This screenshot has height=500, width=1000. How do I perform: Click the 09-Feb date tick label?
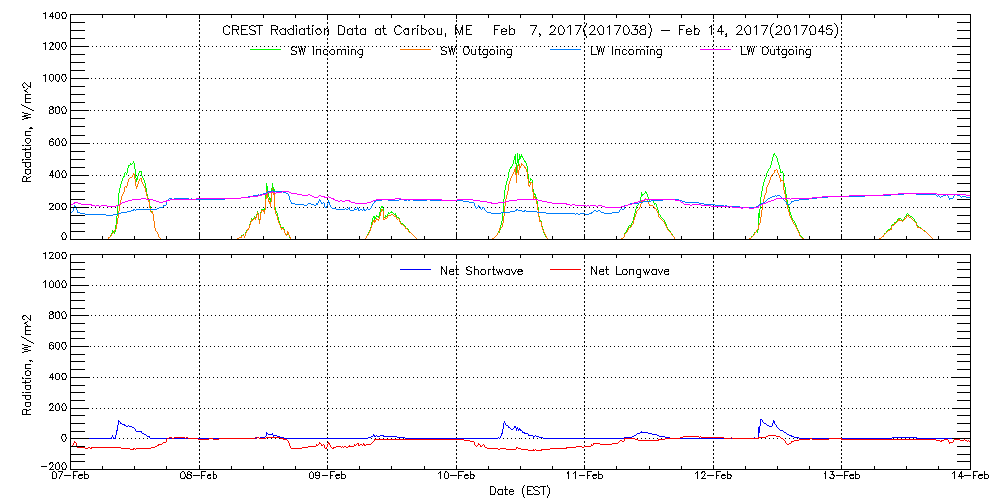[328, 478]
